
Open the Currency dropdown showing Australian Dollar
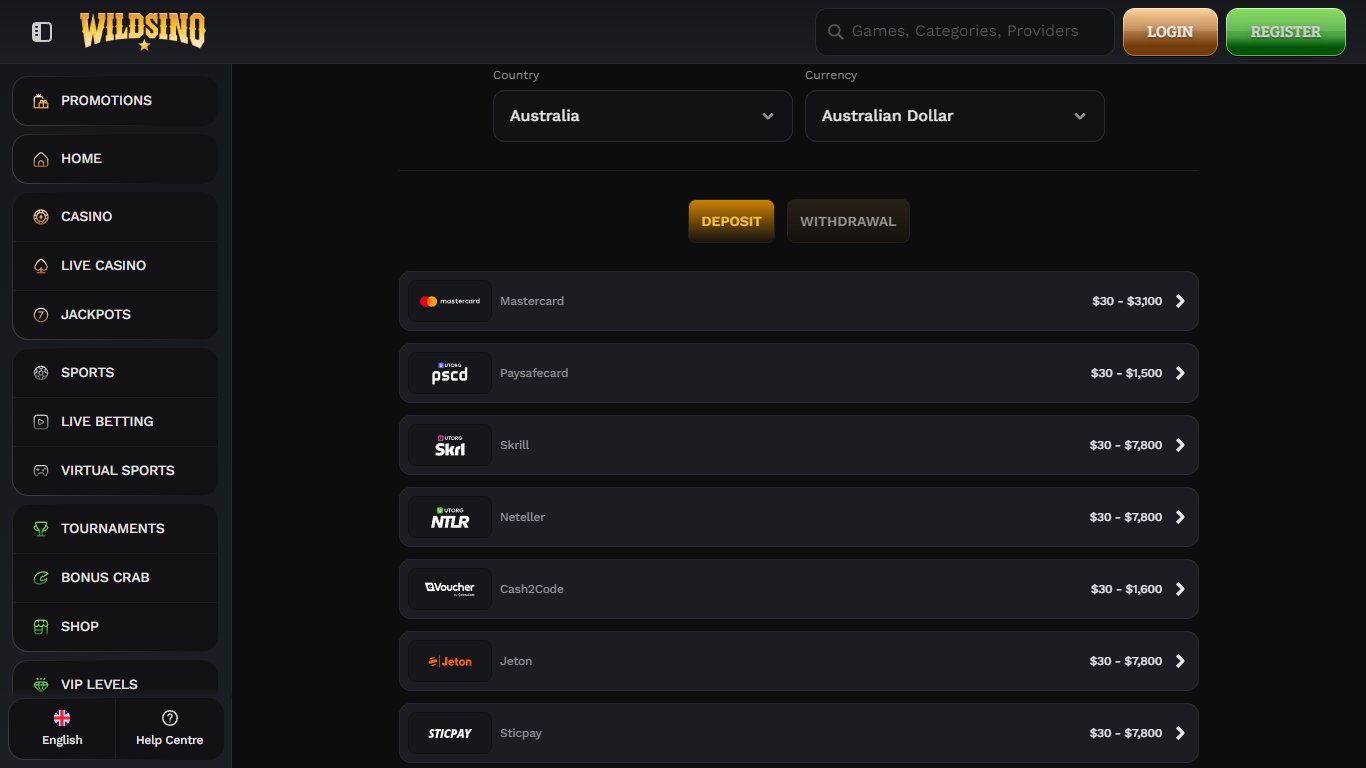[955, 116]
